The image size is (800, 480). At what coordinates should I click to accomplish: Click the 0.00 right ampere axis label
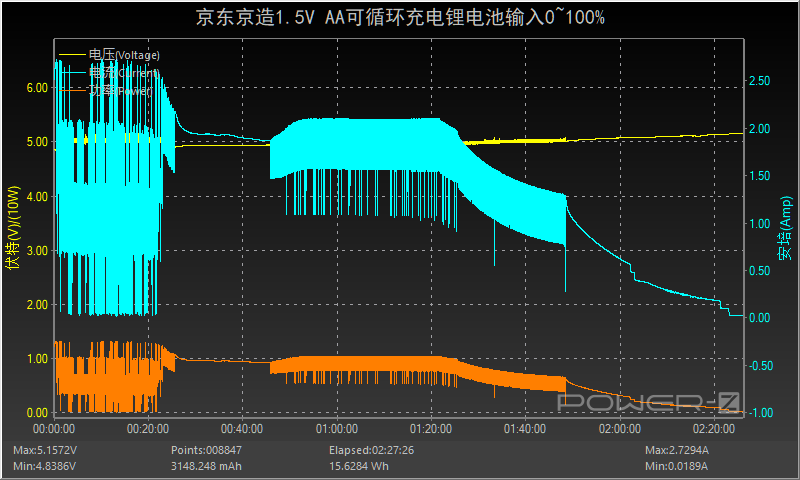pos(760,318)
